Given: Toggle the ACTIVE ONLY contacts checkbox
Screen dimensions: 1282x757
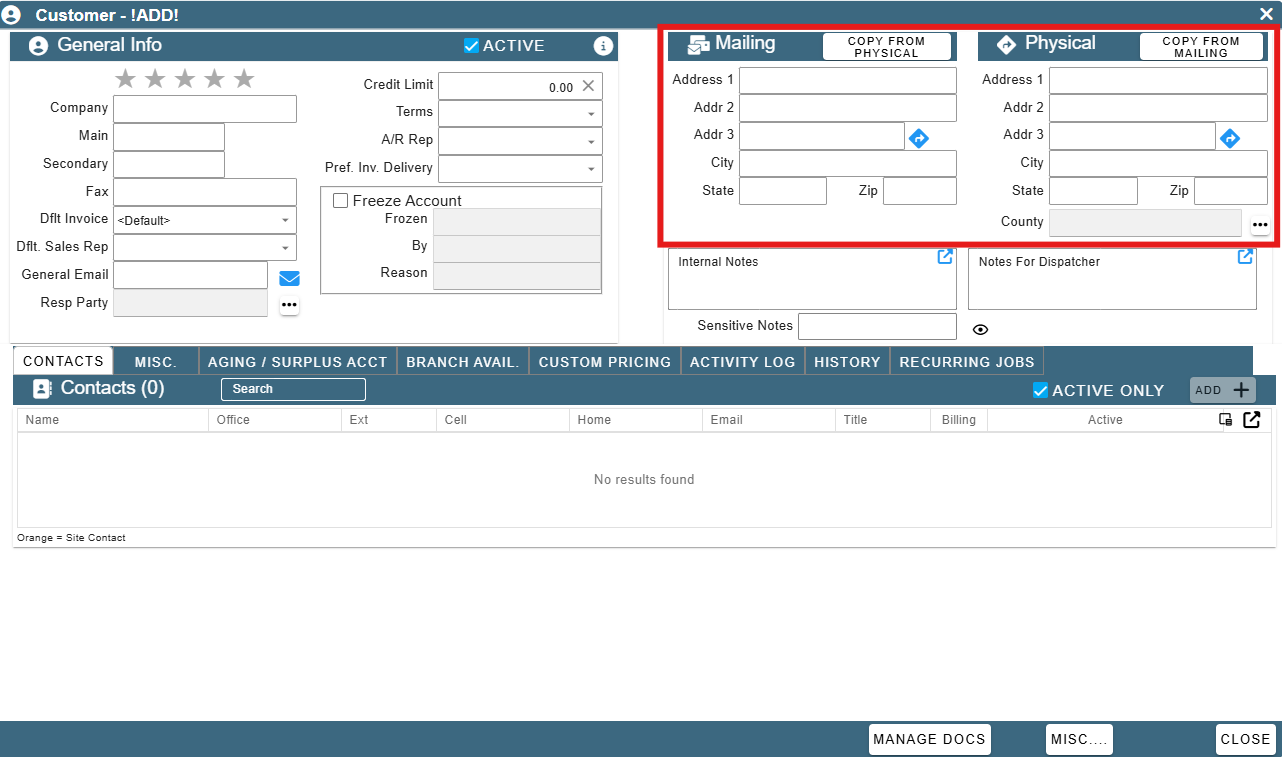Looking at the screenshot, I should (x=1040, y=391).
